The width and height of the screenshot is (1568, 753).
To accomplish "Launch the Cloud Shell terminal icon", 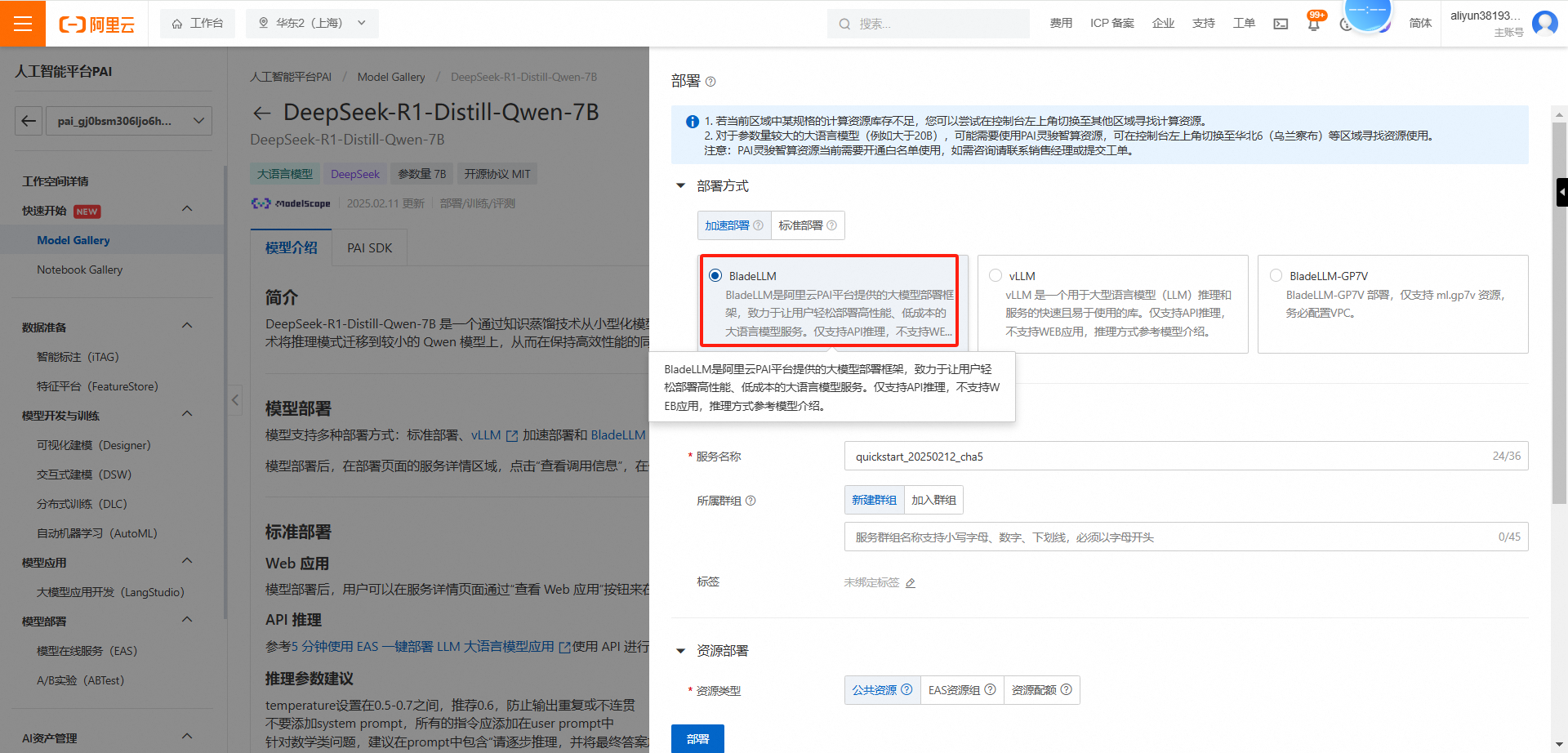I will pyautogui.click(x=1281, y=24).
